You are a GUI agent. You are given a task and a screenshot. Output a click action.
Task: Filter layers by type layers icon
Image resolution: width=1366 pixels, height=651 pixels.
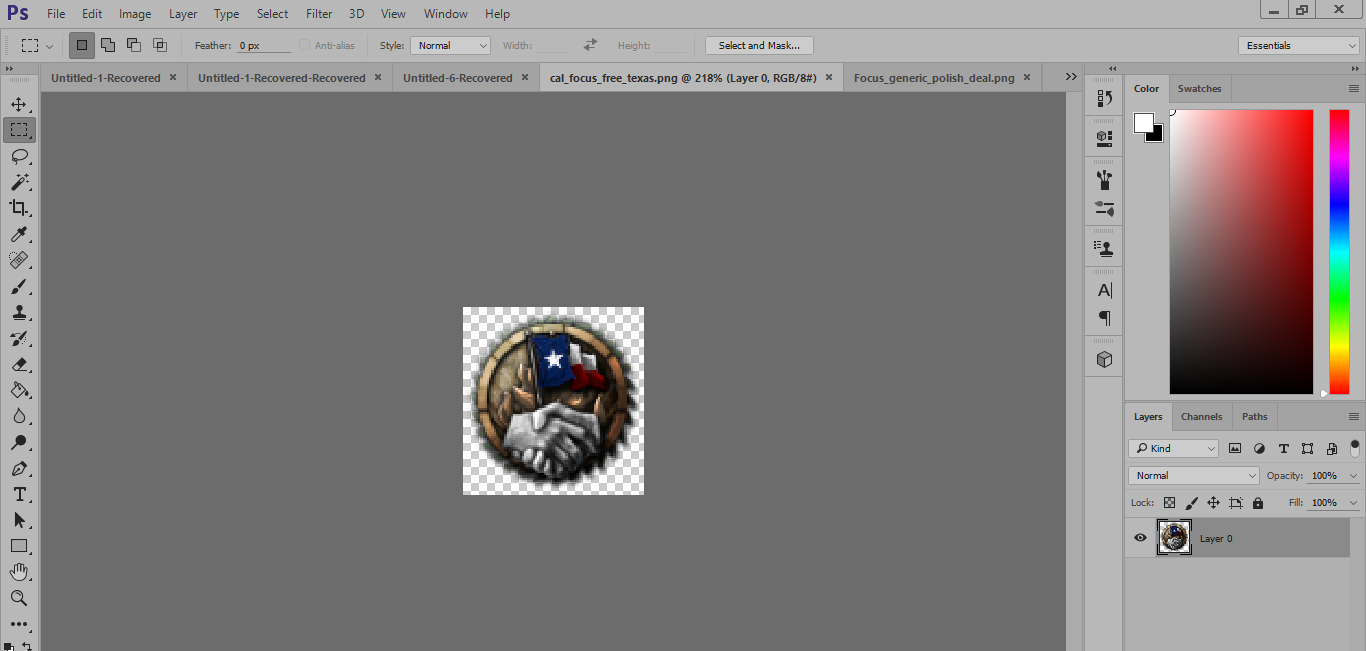click(x=1283, y=448)
